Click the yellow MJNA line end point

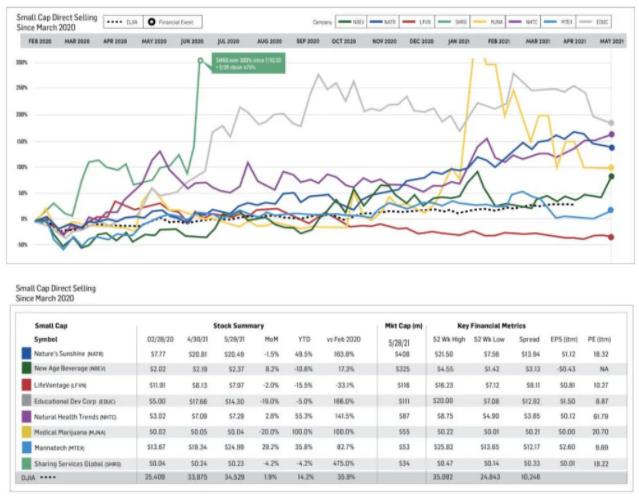[x=611, y=167]
